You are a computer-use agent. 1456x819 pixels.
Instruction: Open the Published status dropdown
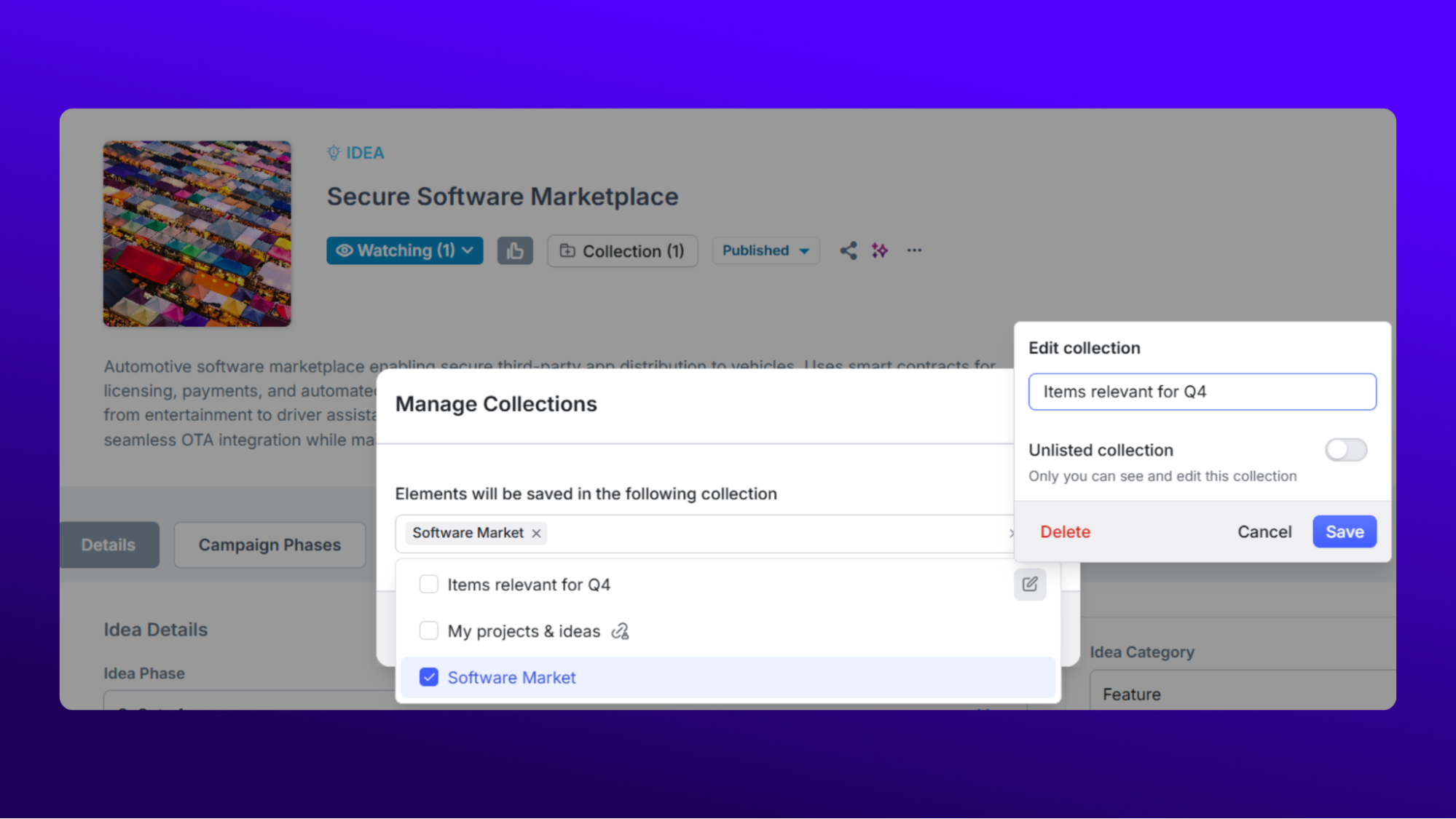766,251
